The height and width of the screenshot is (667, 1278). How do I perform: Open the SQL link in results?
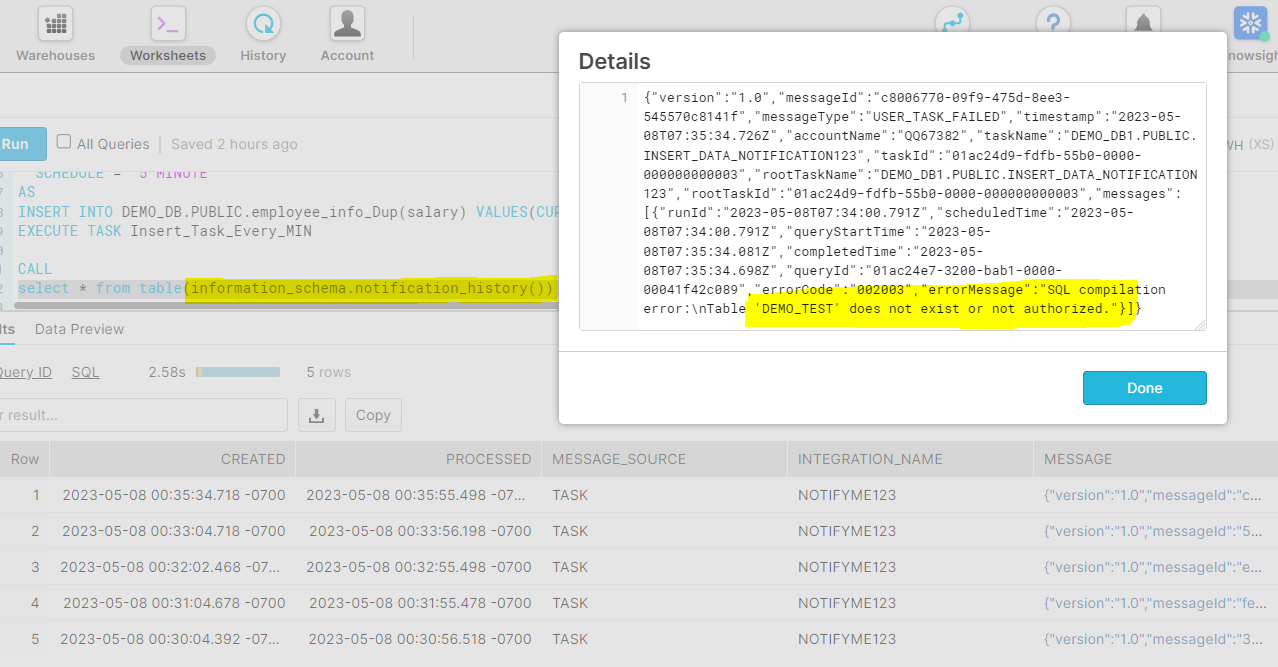(85, 372)
